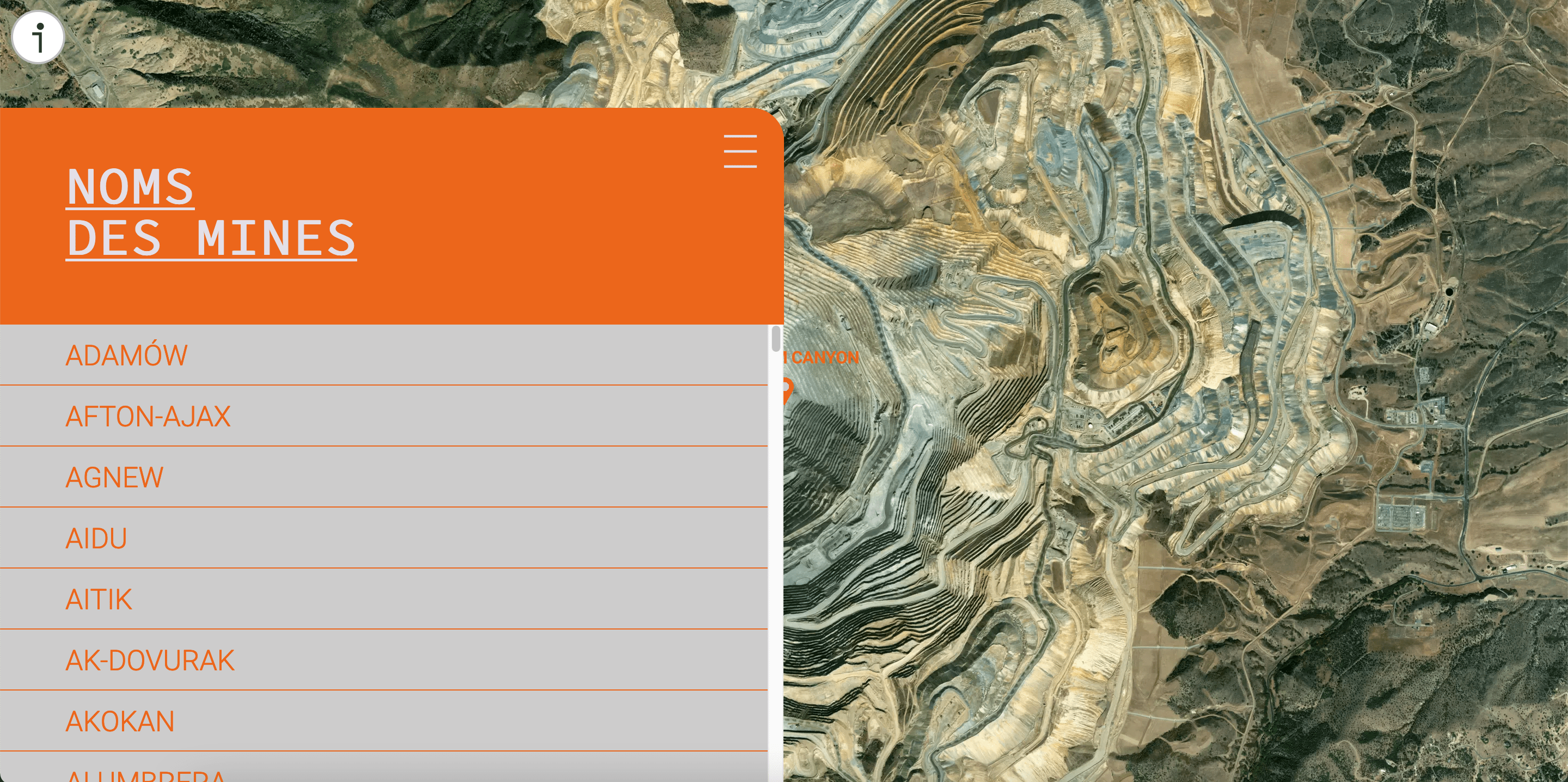Open the info button in top-left corner
The image size is (1568, 782).
pyautogui.click(x=38, y=37)
